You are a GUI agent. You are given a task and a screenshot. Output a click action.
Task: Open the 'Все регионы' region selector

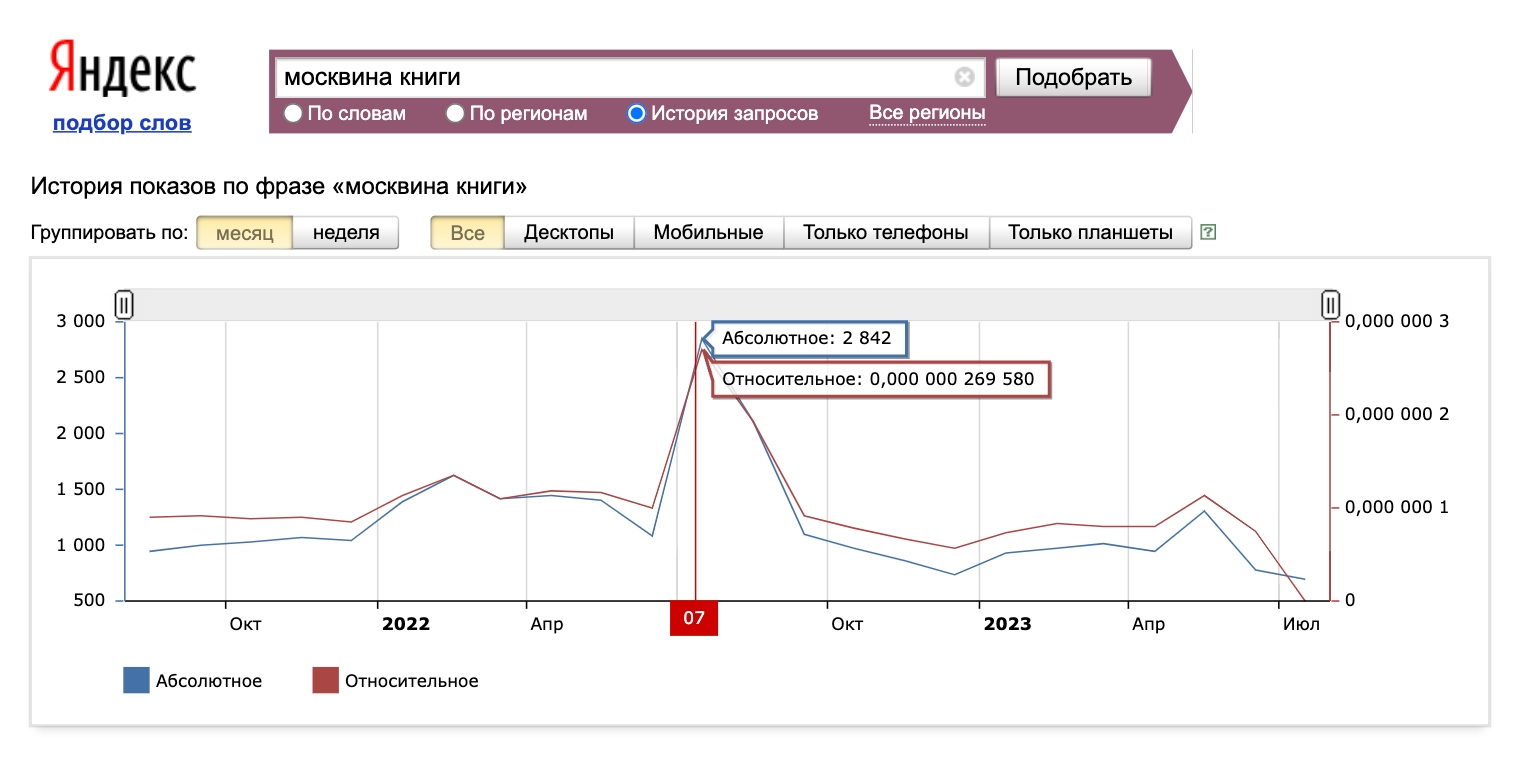[927, 113]
